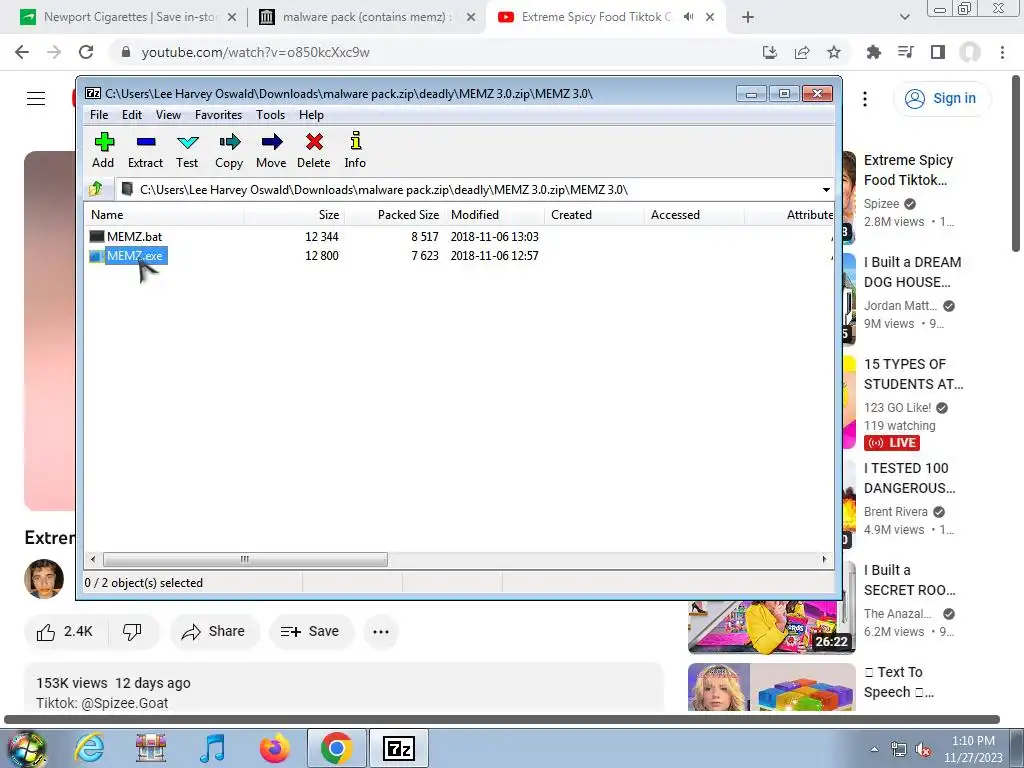Open the Favorites menu
Screen dimensions: 1024x768
[x=219, y=115]
